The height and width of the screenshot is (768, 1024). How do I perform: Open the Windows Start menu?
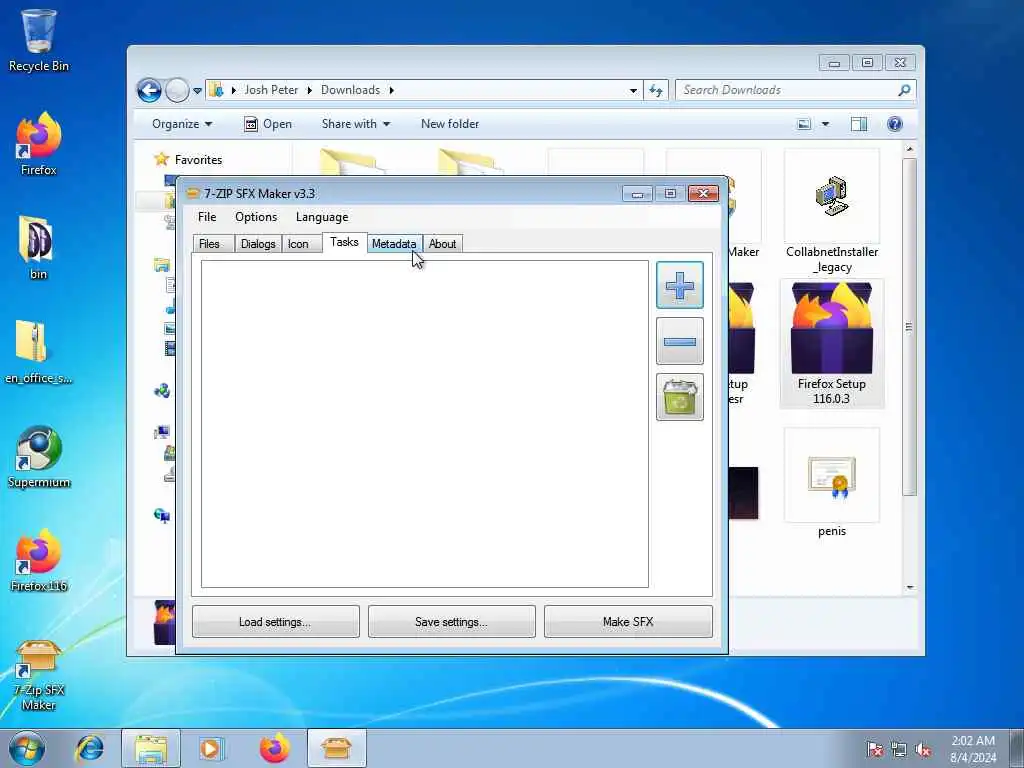(x=27, y=748)
